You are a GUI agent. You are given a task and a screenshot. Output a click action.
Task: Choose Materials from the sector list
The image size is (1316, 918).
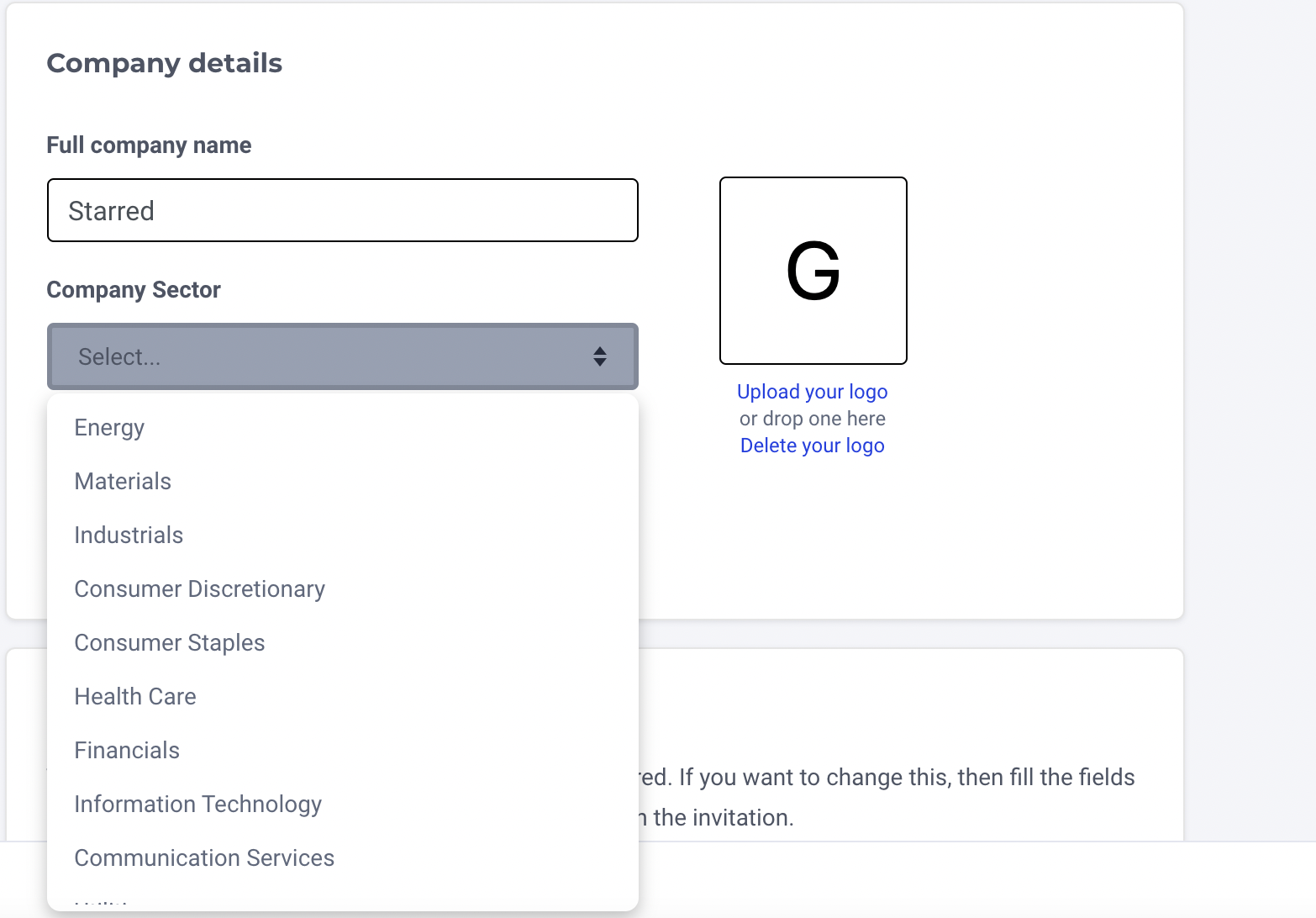(343, 482)
